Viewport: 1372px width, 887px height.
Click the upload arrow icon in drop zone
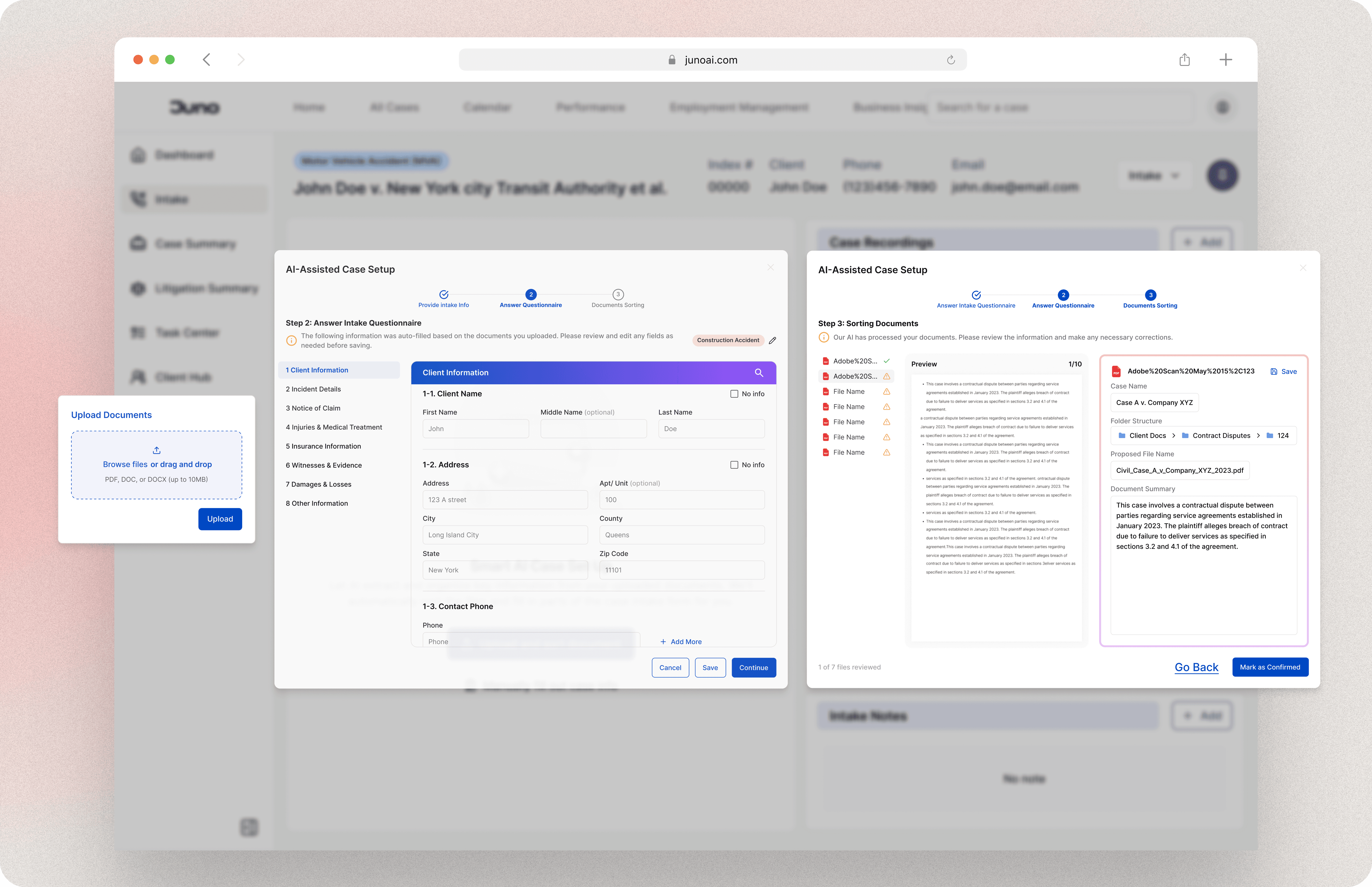(157, 451)
